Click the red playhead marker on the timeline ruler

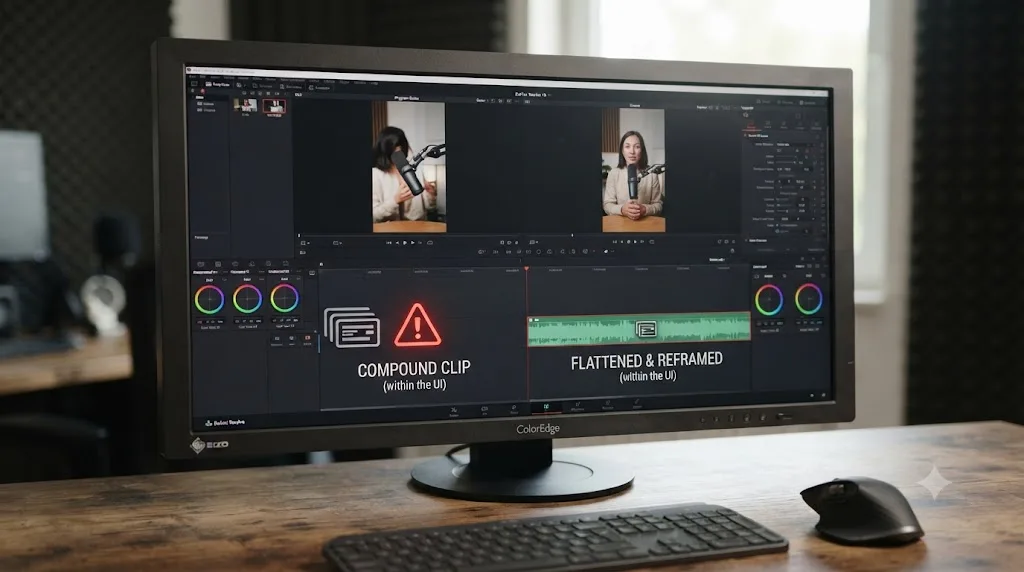click(526, 269)
